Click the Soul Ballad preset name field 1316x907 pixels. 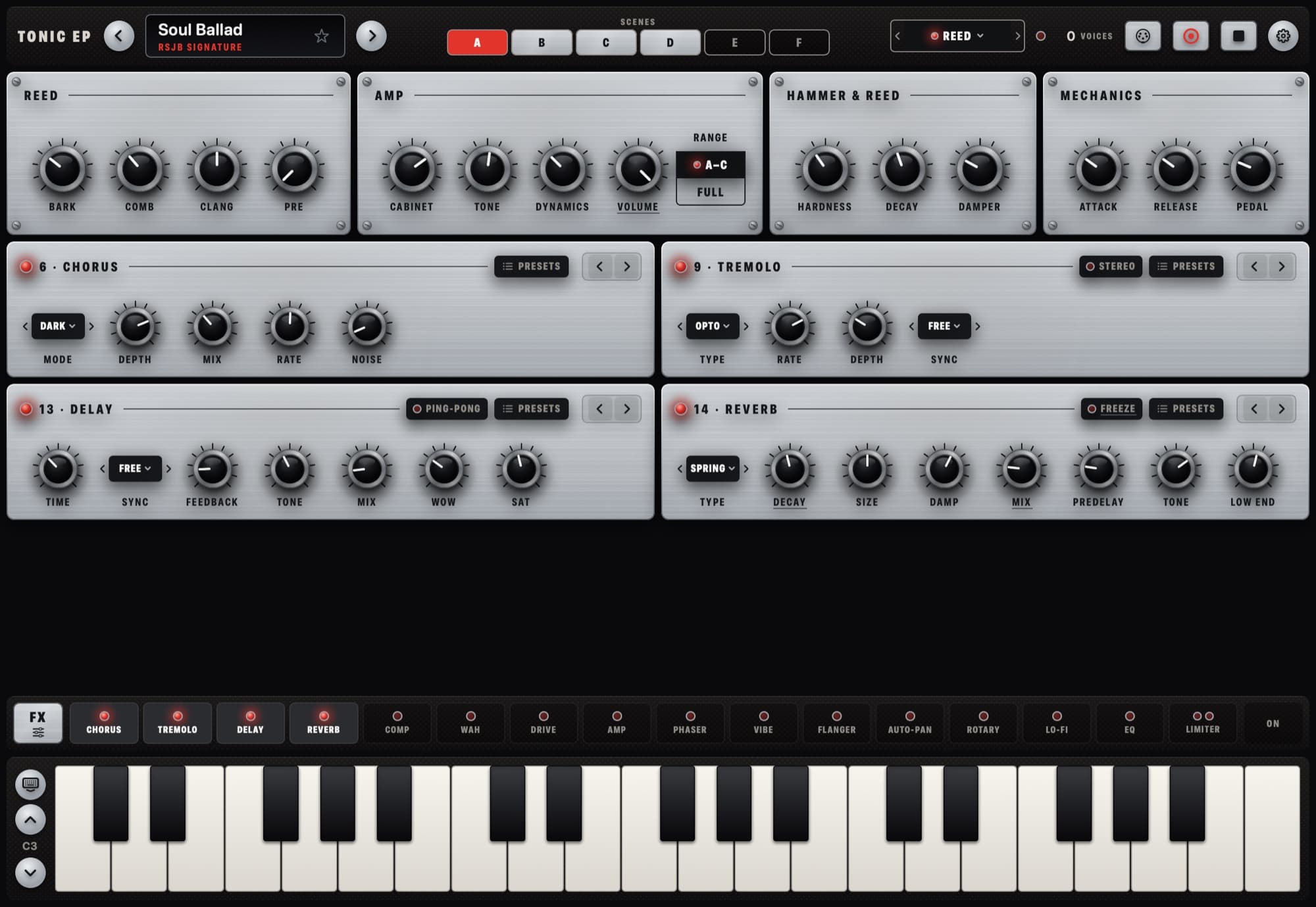[x=245, y=36]
